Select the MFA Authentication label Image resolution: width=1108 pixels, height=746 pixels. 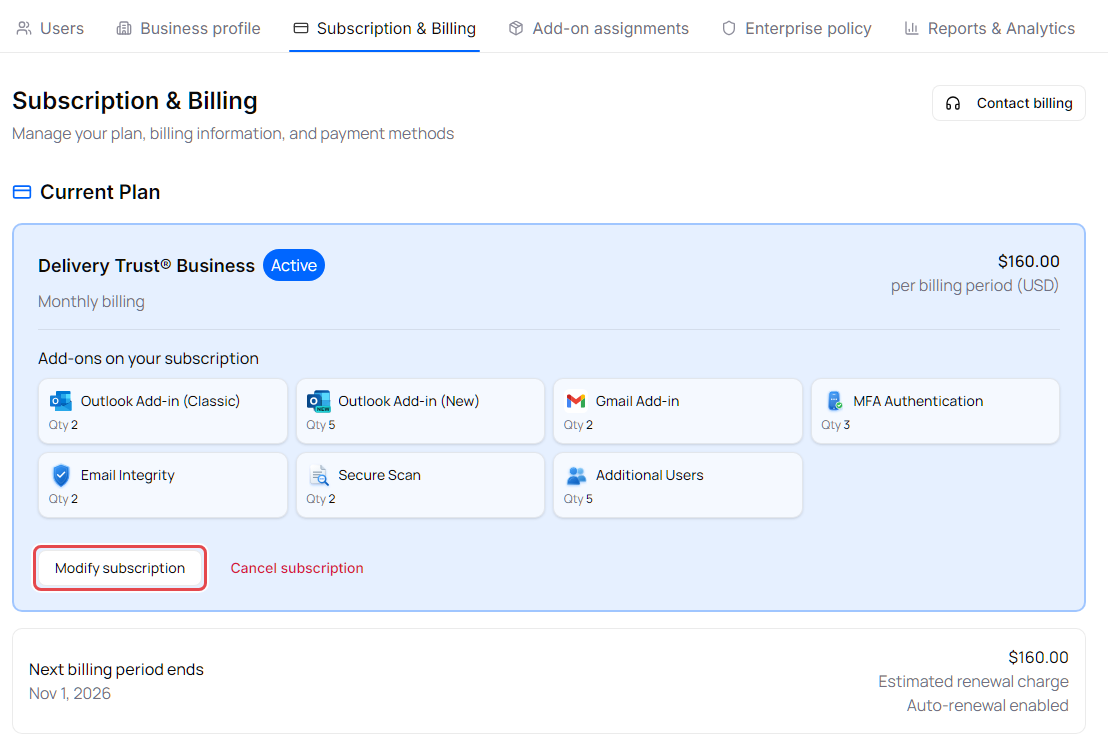point(918,401)
